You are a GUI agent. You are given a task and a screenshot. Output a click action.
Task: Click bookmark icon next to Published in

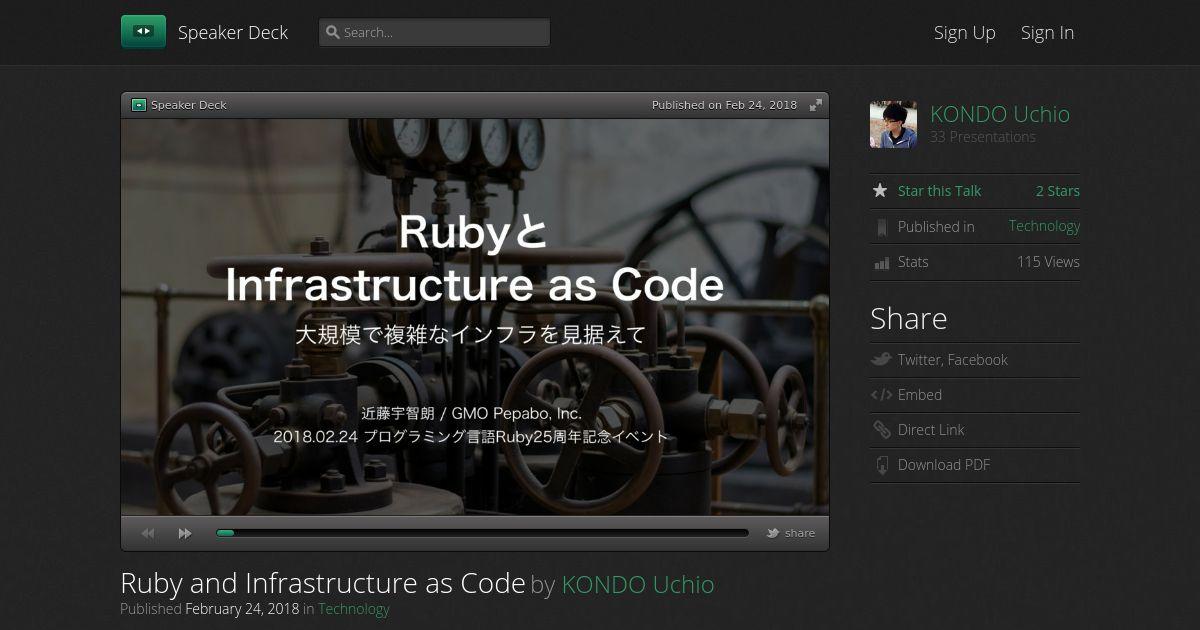pyautogui.click(x=881, y=227)
